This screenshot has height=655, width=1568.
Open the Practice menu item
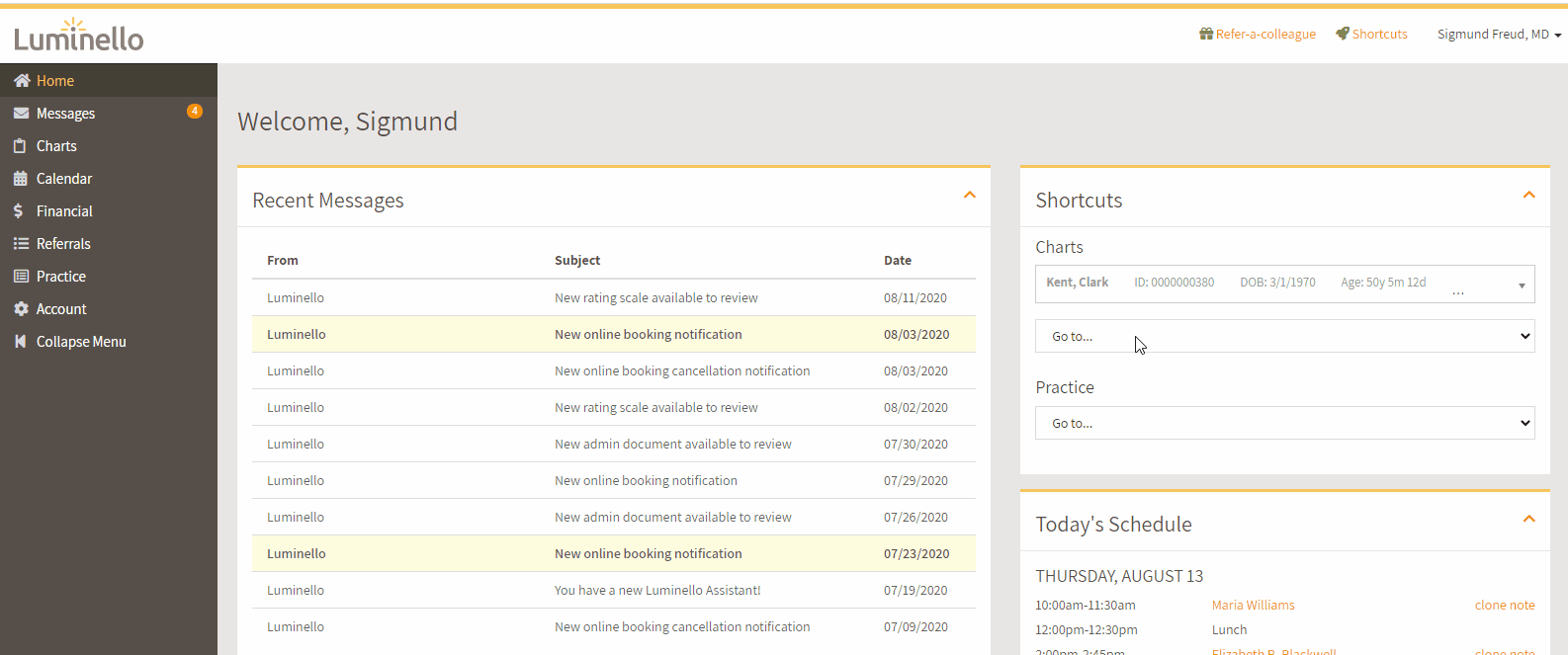tap(109, 277)
